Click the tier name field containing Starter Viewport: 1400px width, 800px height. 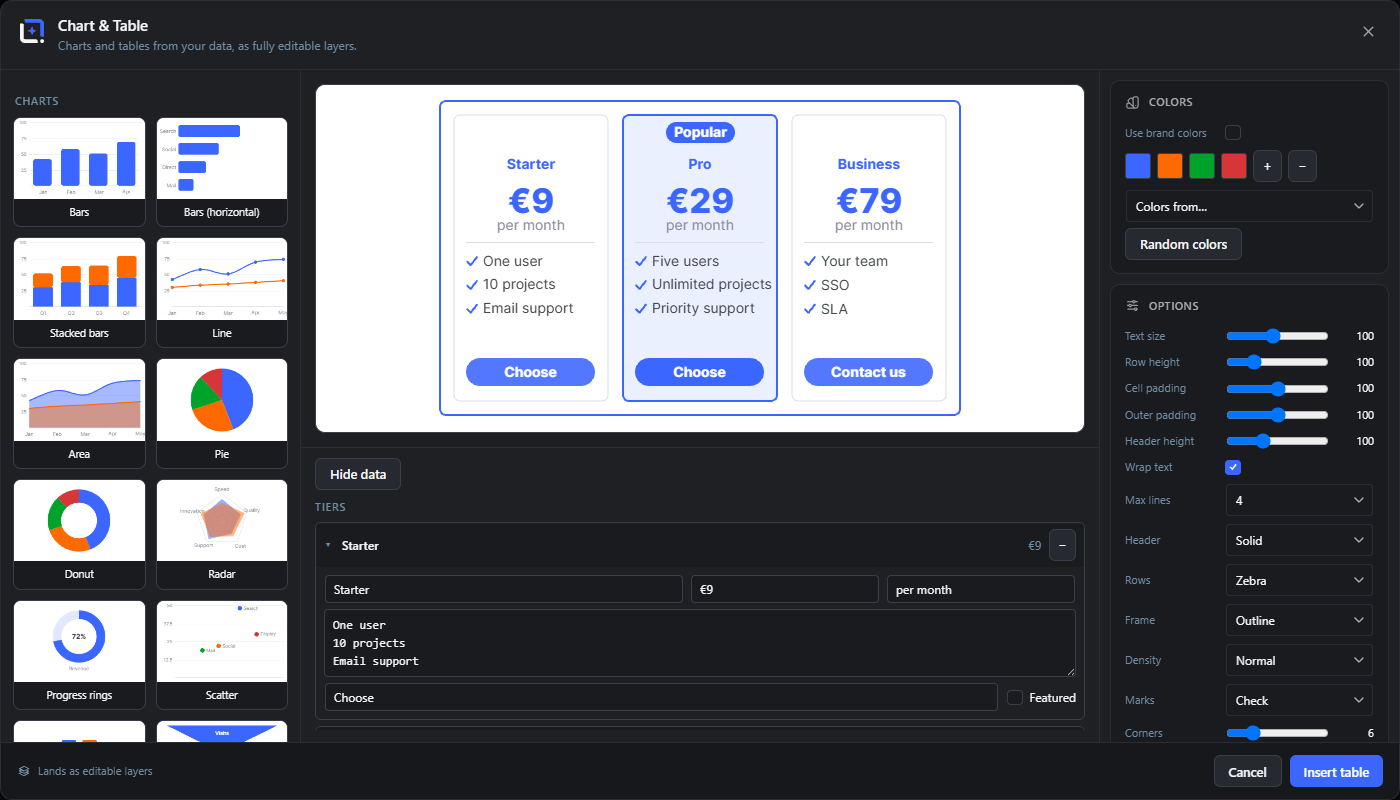point(504,589)
